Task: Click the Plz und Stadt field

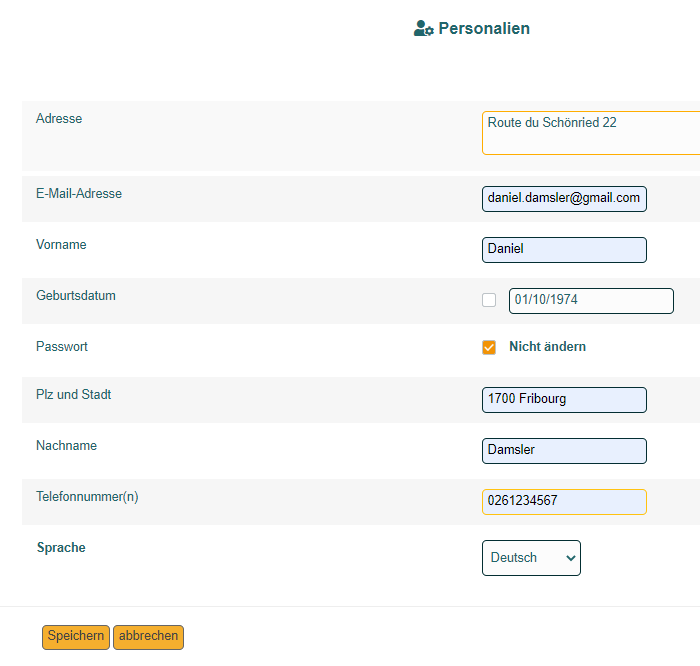Action: point(564,400)
